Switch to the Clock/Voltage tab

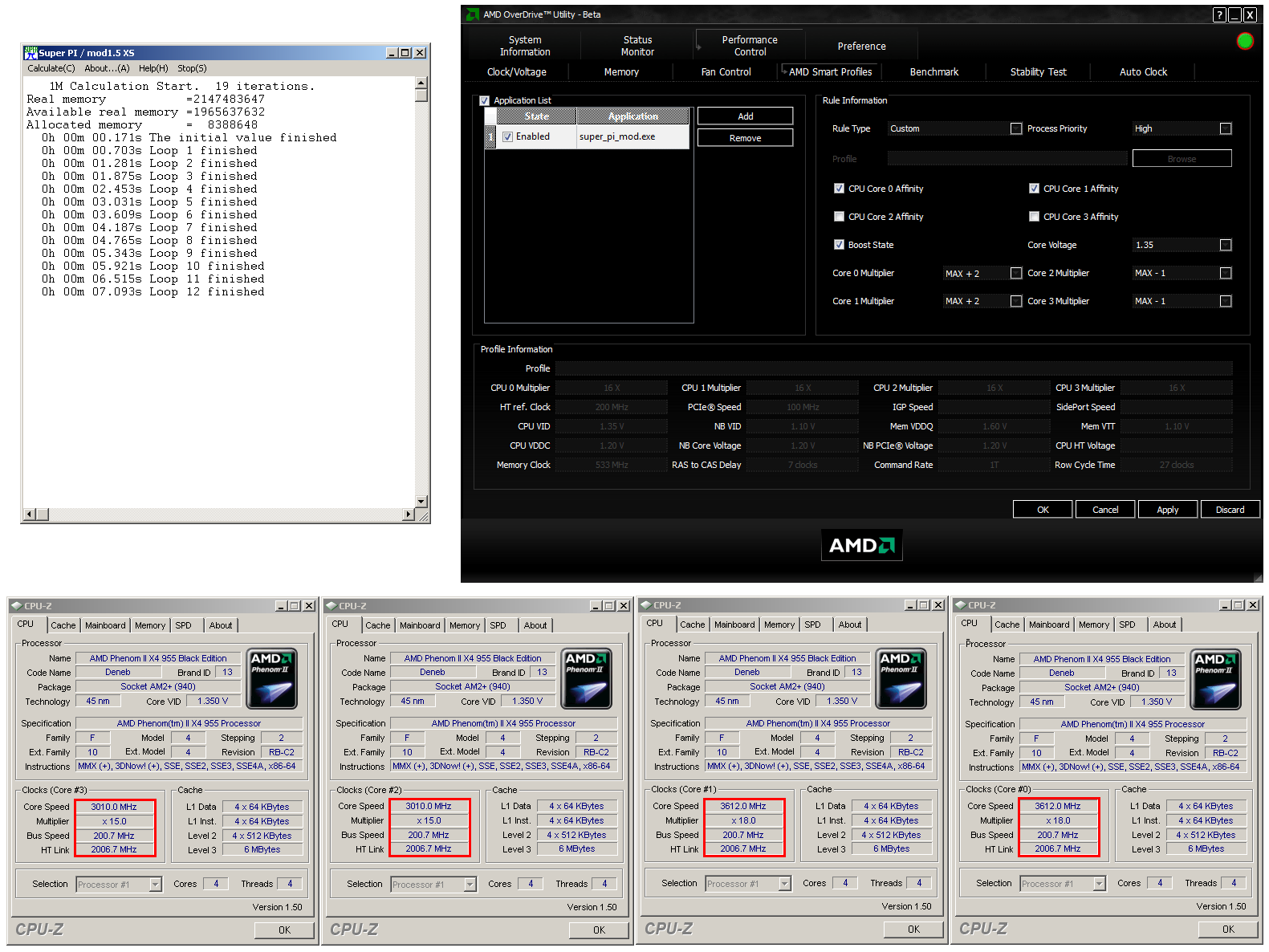(x=517, y=71)
